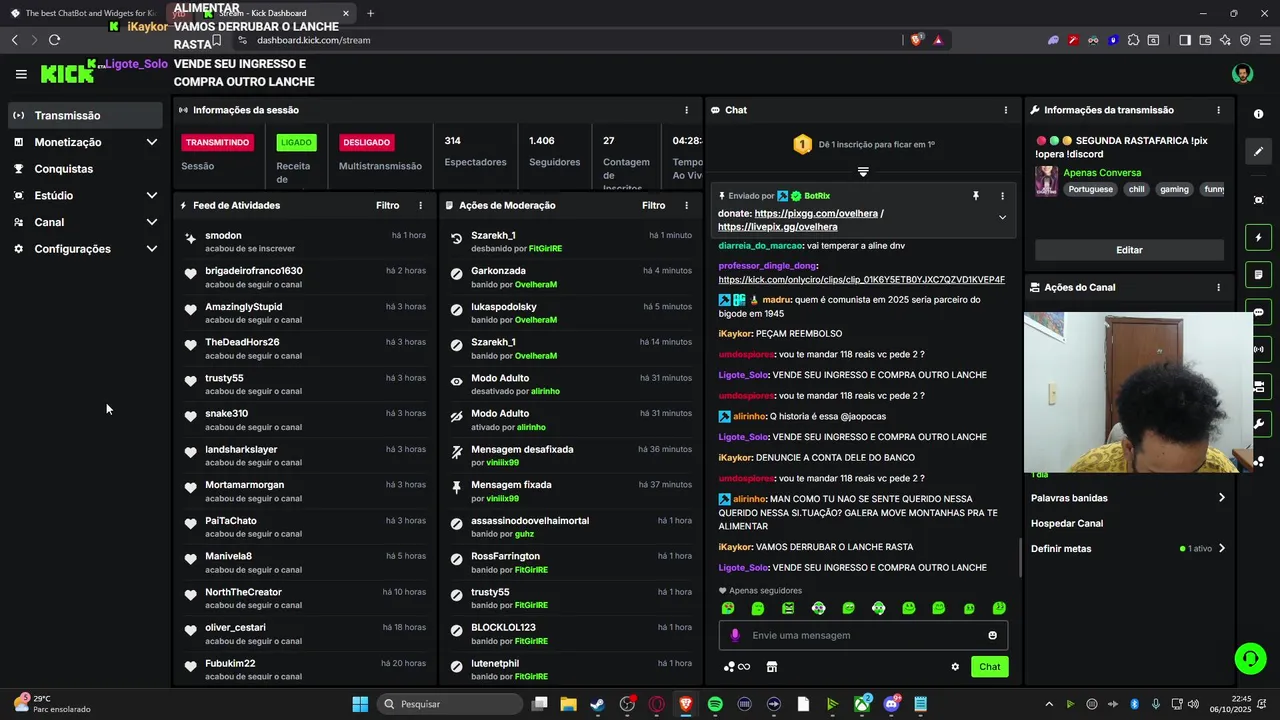Viewport: 1280px width, 720px height.
Task: Open Definir metas arrow
Action: [1221, 548]
